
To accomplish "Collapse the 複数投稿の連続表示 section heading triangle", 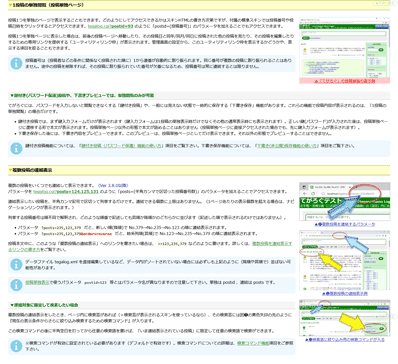I will coord(10,170).
